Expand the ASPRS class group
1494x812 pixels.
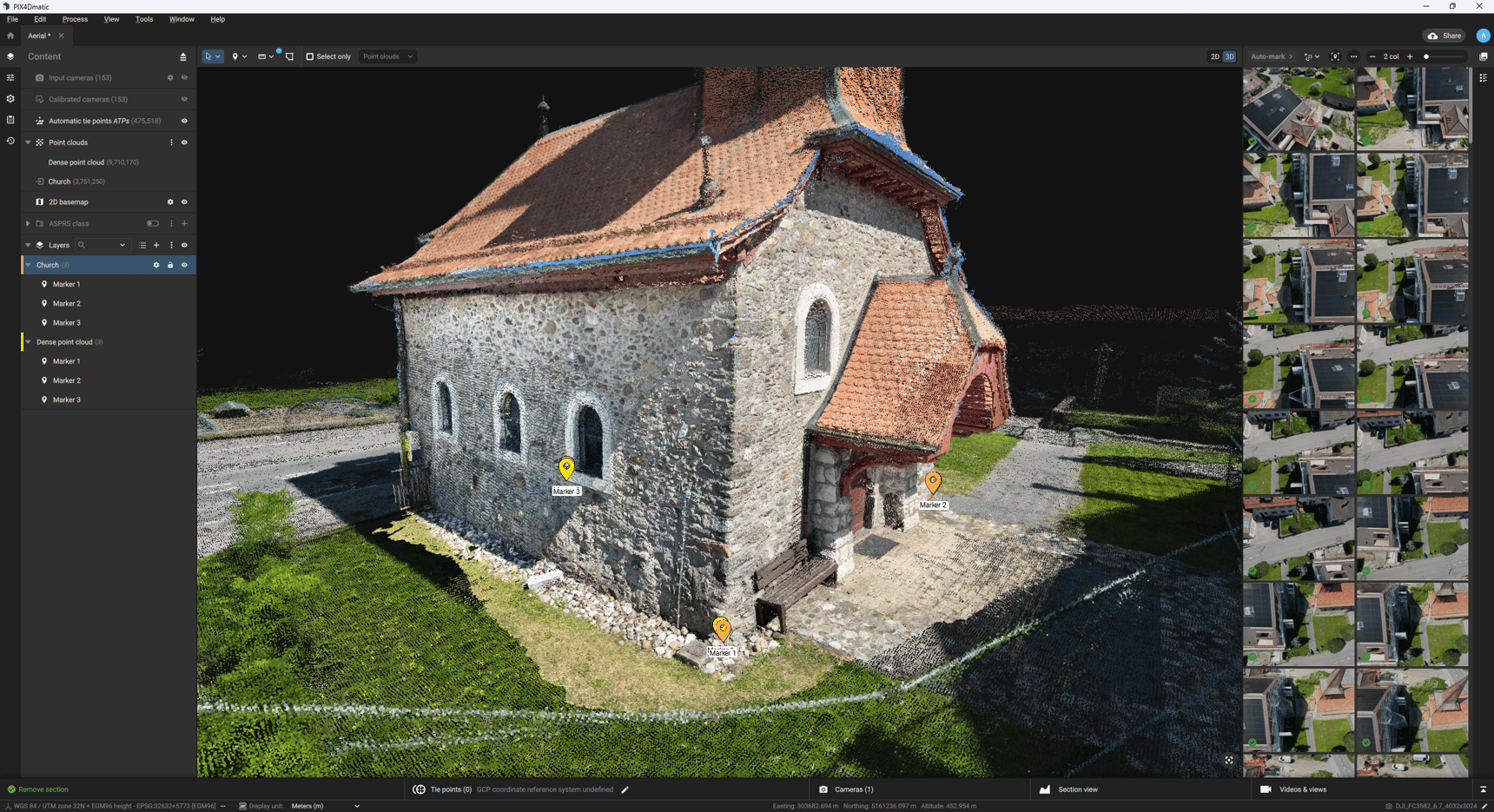(x=28, y=223)
